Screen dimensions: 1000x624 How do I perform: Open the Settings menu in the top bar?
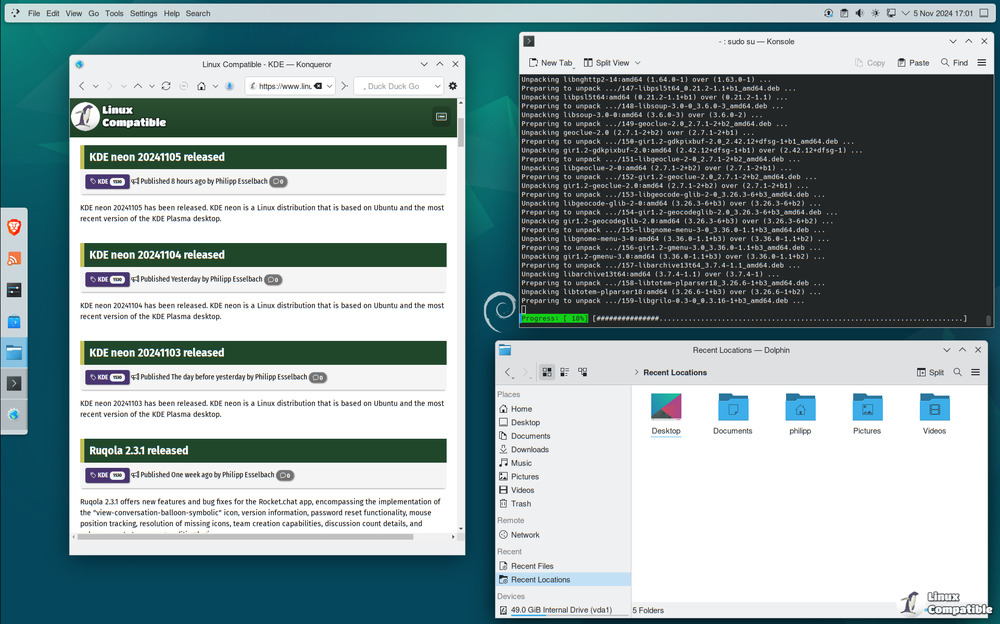tap(144, 13)
